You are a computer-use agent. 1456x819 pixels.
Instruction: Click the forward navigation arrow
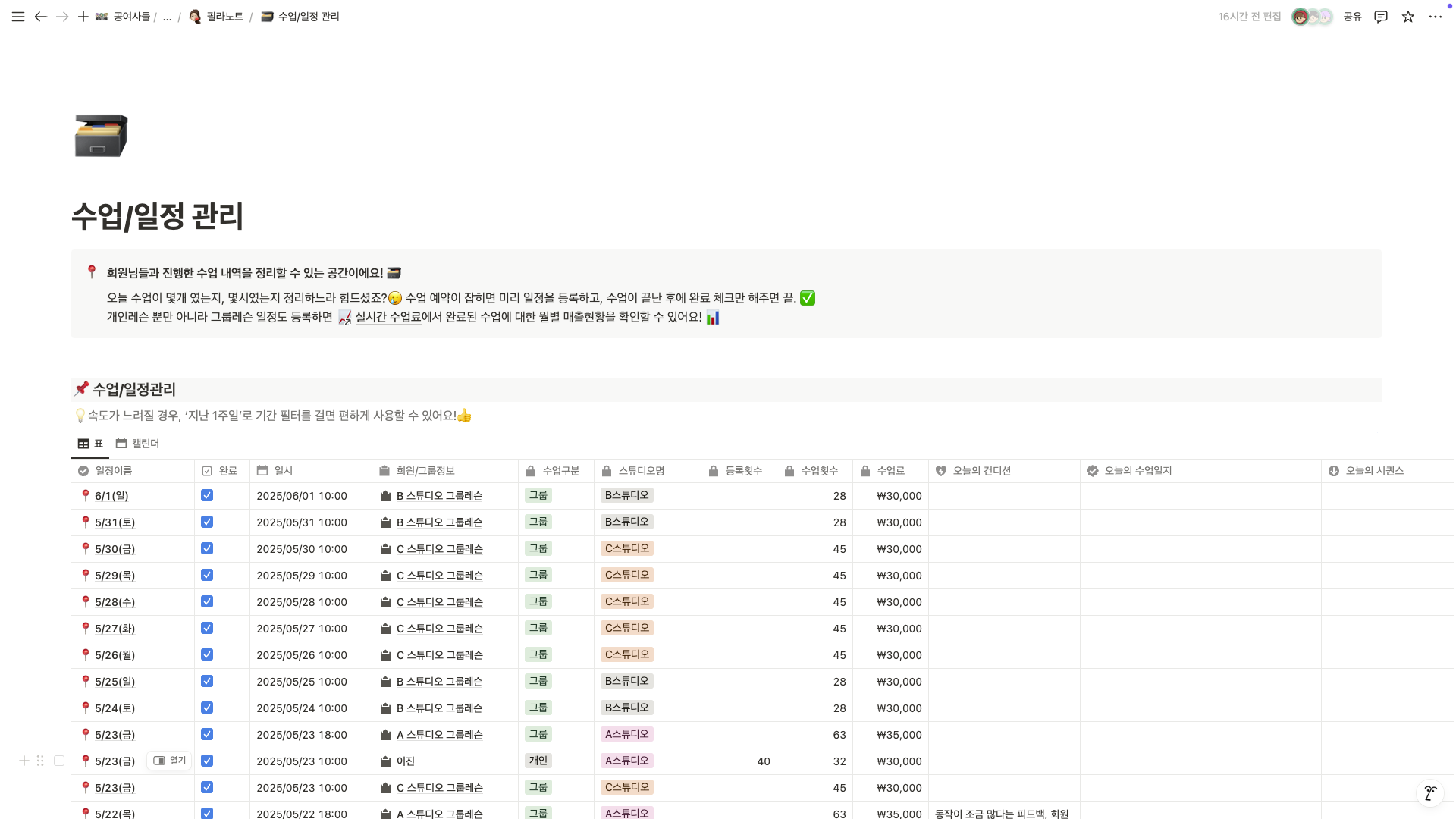pos(62,16)
